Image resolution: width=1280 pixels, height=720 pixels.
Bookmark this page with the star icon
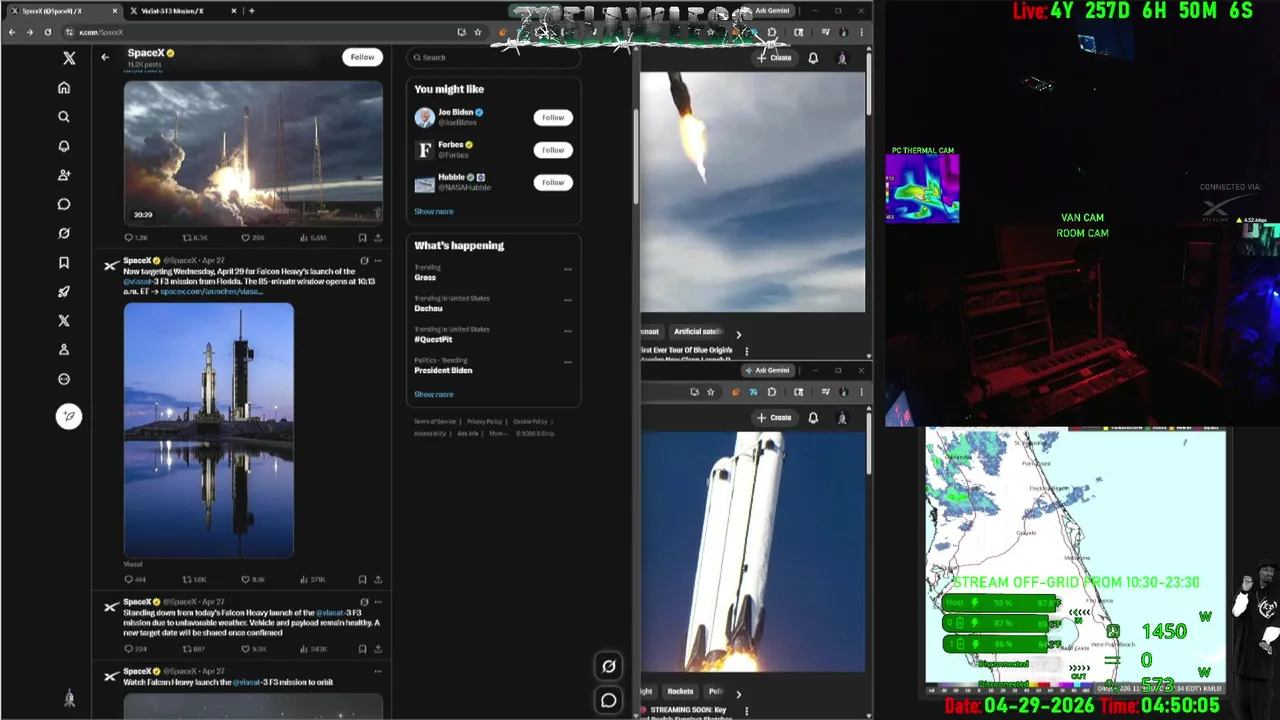click(478, 32)
